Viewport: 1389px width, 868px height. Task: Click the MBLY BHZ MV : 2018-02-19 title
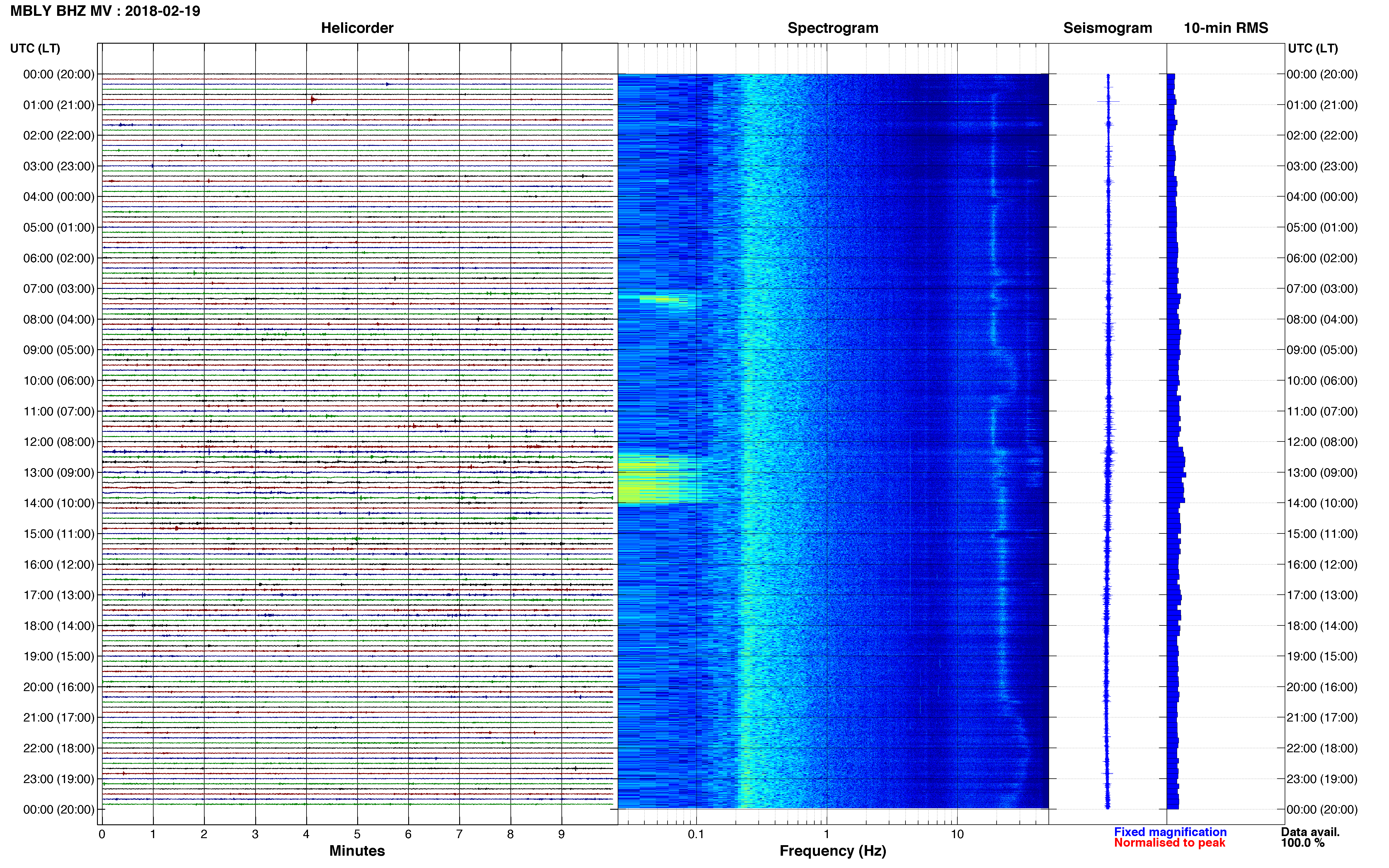click(x=105, y=11)
